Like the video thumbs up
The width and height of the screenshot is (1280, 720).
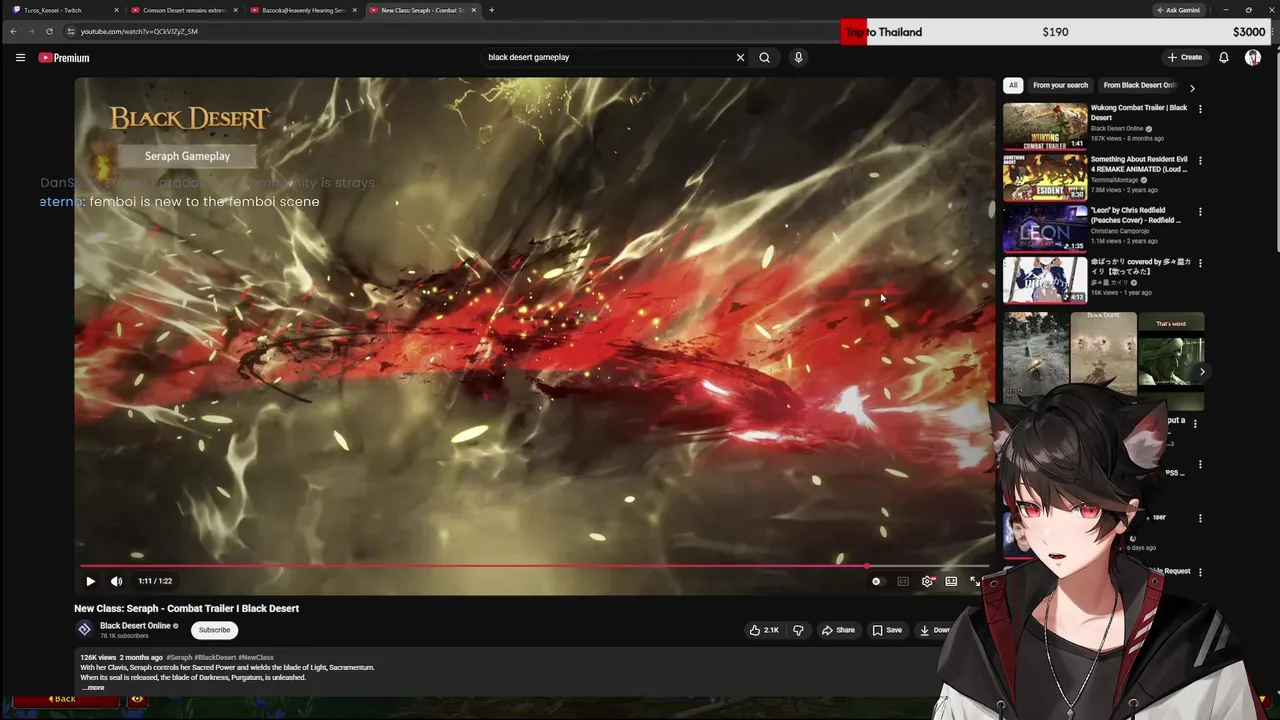click(765, 630)
